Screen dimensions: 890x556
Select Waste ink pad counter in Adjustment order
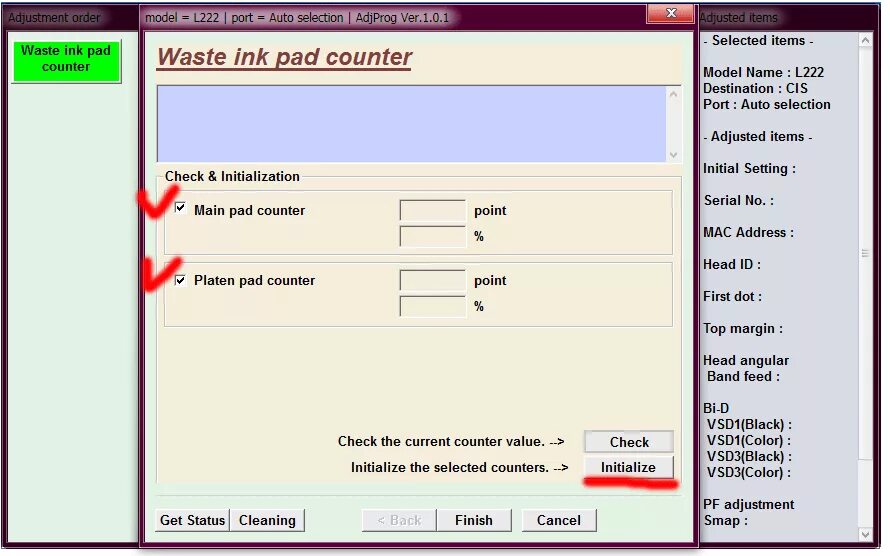(66, 59)
